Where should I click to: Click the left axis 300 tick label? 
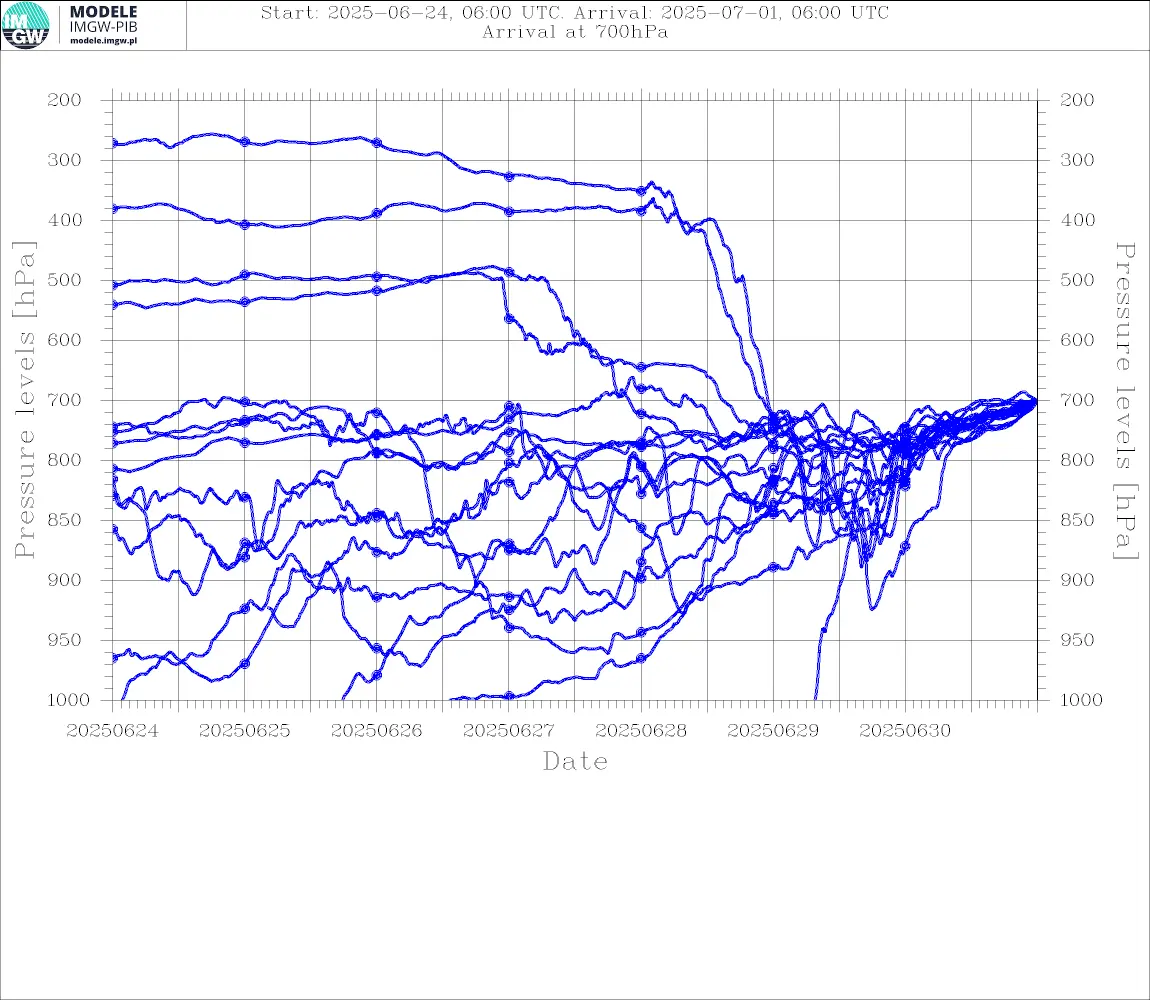[x=65, y=160]
